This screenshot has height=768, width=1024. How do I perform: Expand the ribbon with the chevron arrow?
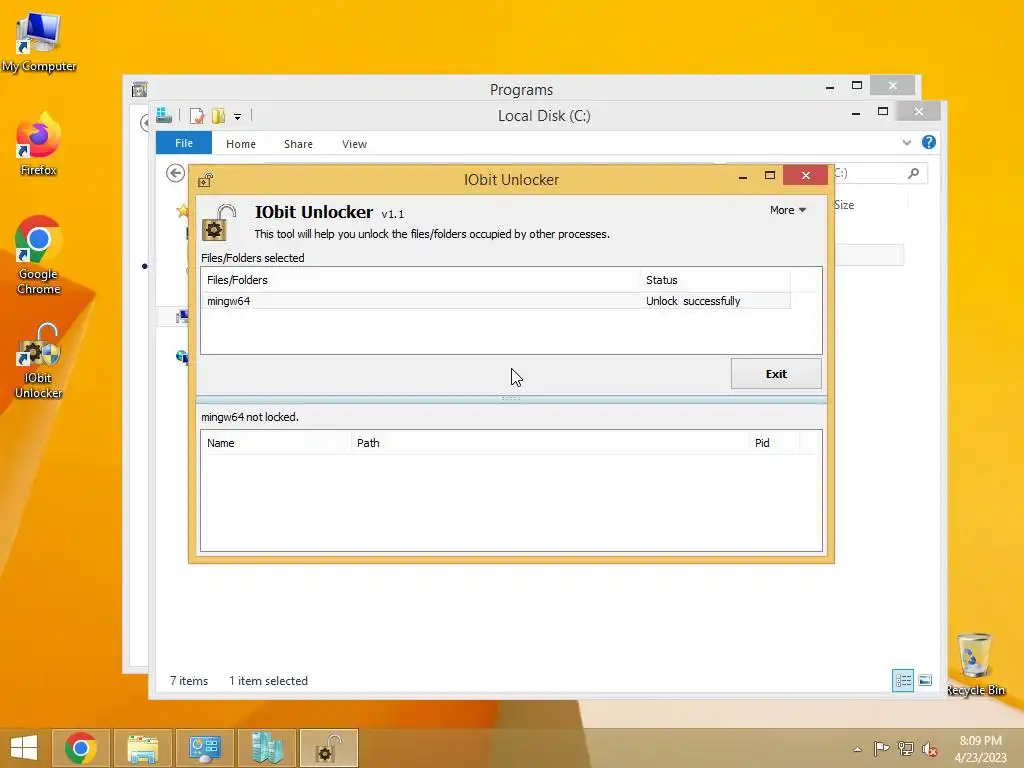click(x=906, y=142)
